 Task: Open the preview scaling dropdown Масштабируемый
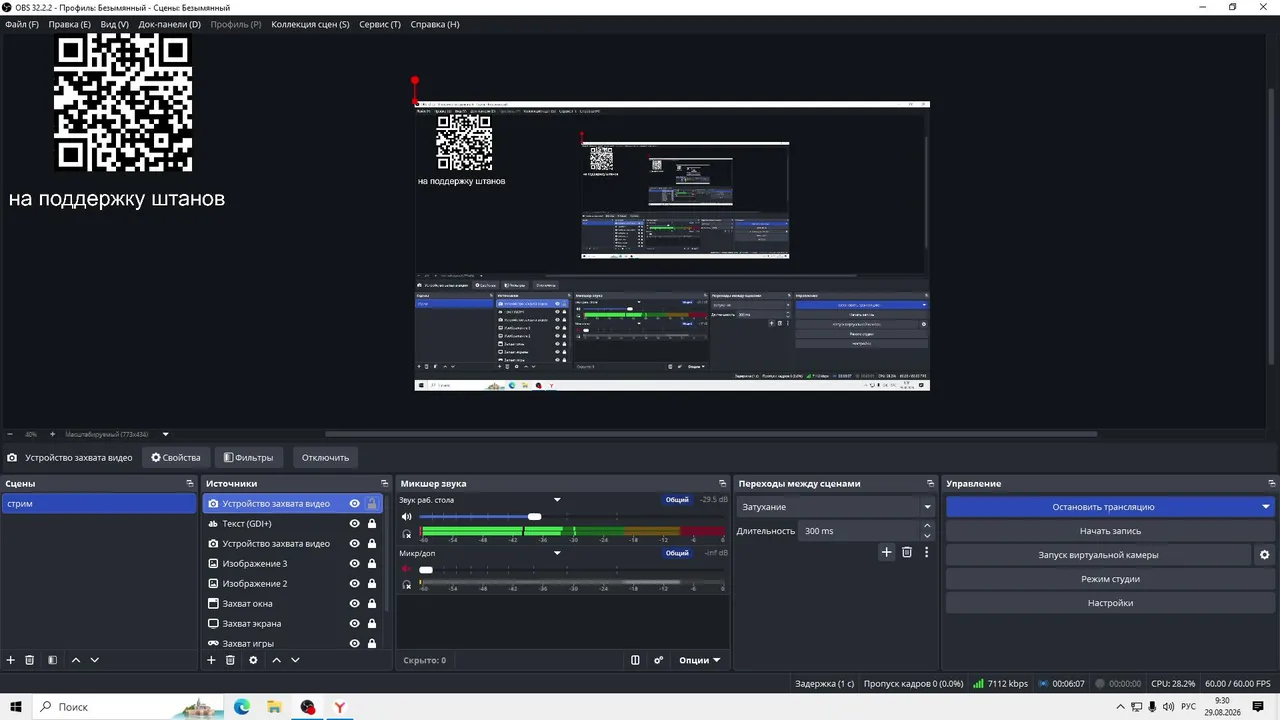(x=166, y=434)
